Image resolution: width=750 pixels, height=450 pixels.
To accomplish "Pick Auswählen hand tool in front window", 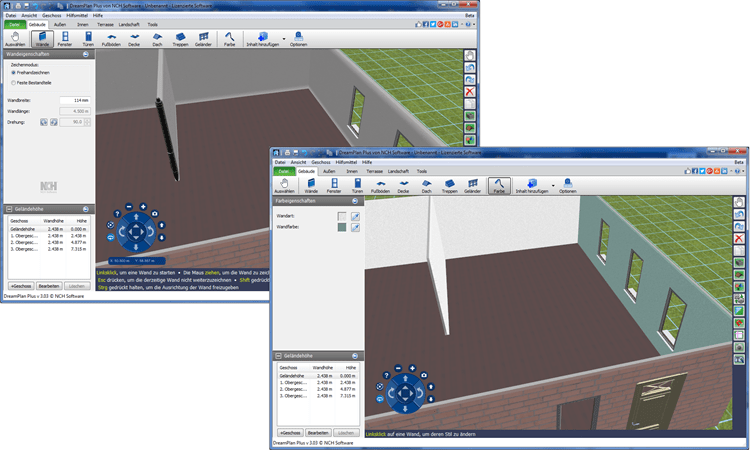I will coord(284,186).
